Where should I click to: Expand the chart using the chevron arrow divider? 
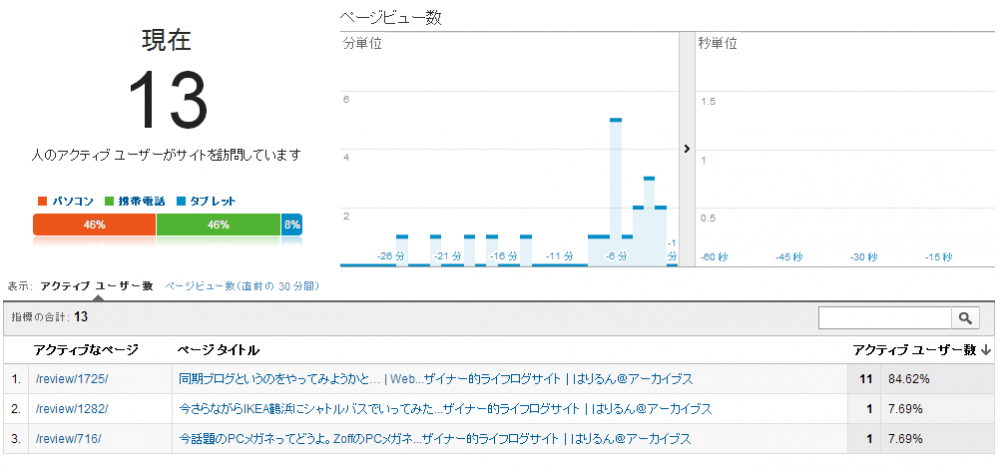coord(687,148)
